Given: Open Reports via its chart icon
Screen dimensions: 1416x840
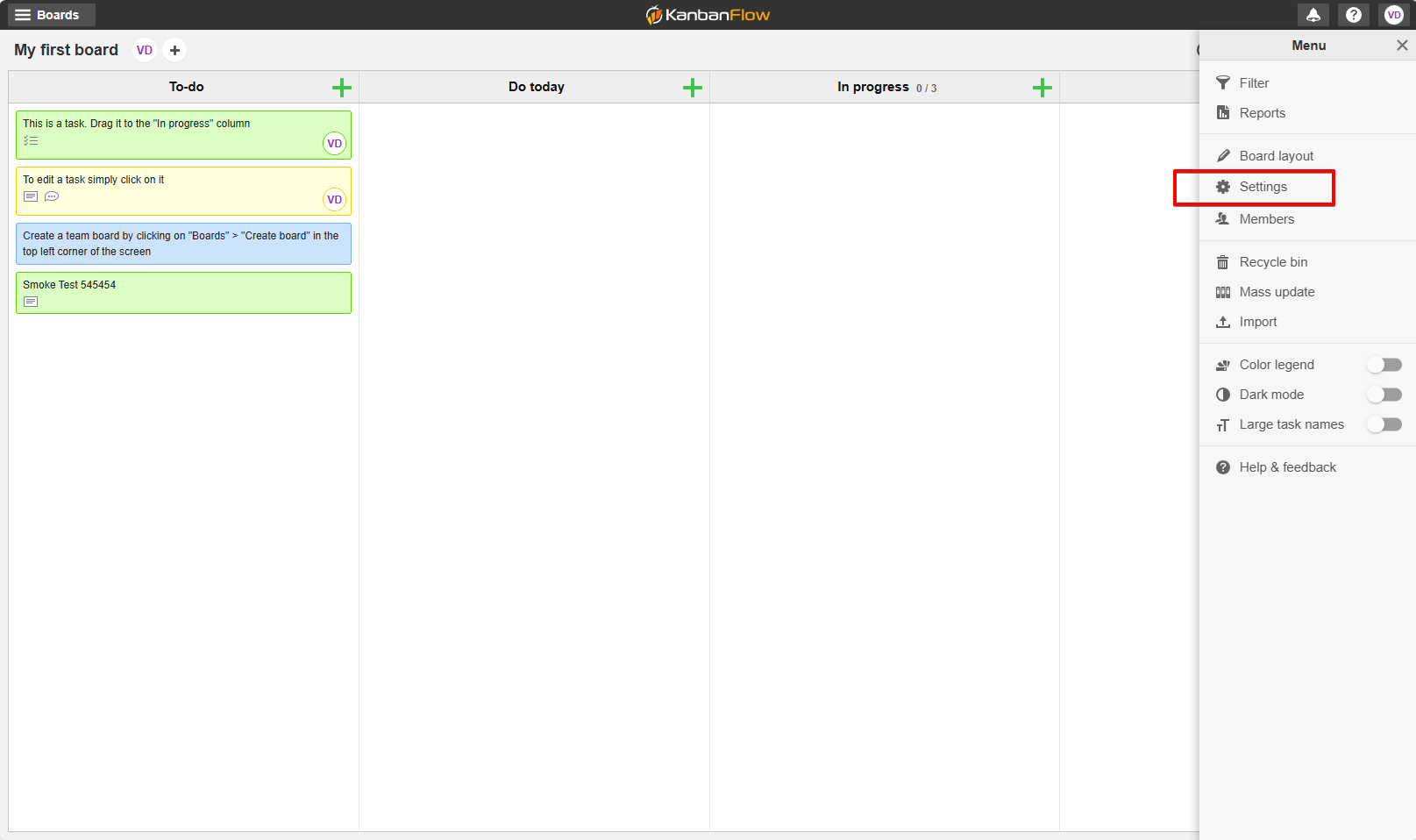Looking at the screenshot, I should (1222, 112).
